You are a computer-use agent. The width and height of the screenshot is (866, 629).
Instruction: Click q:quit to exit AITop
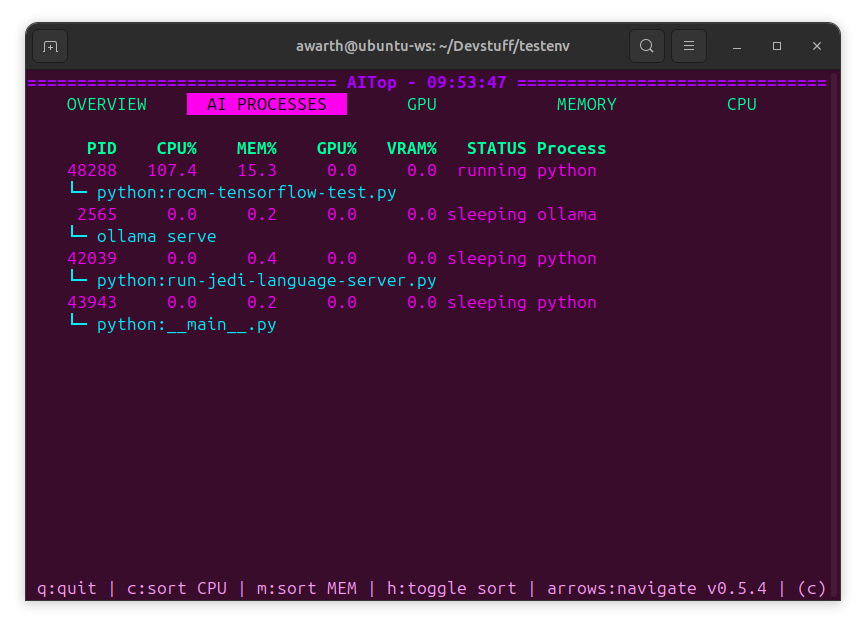(x=66, y=588)
